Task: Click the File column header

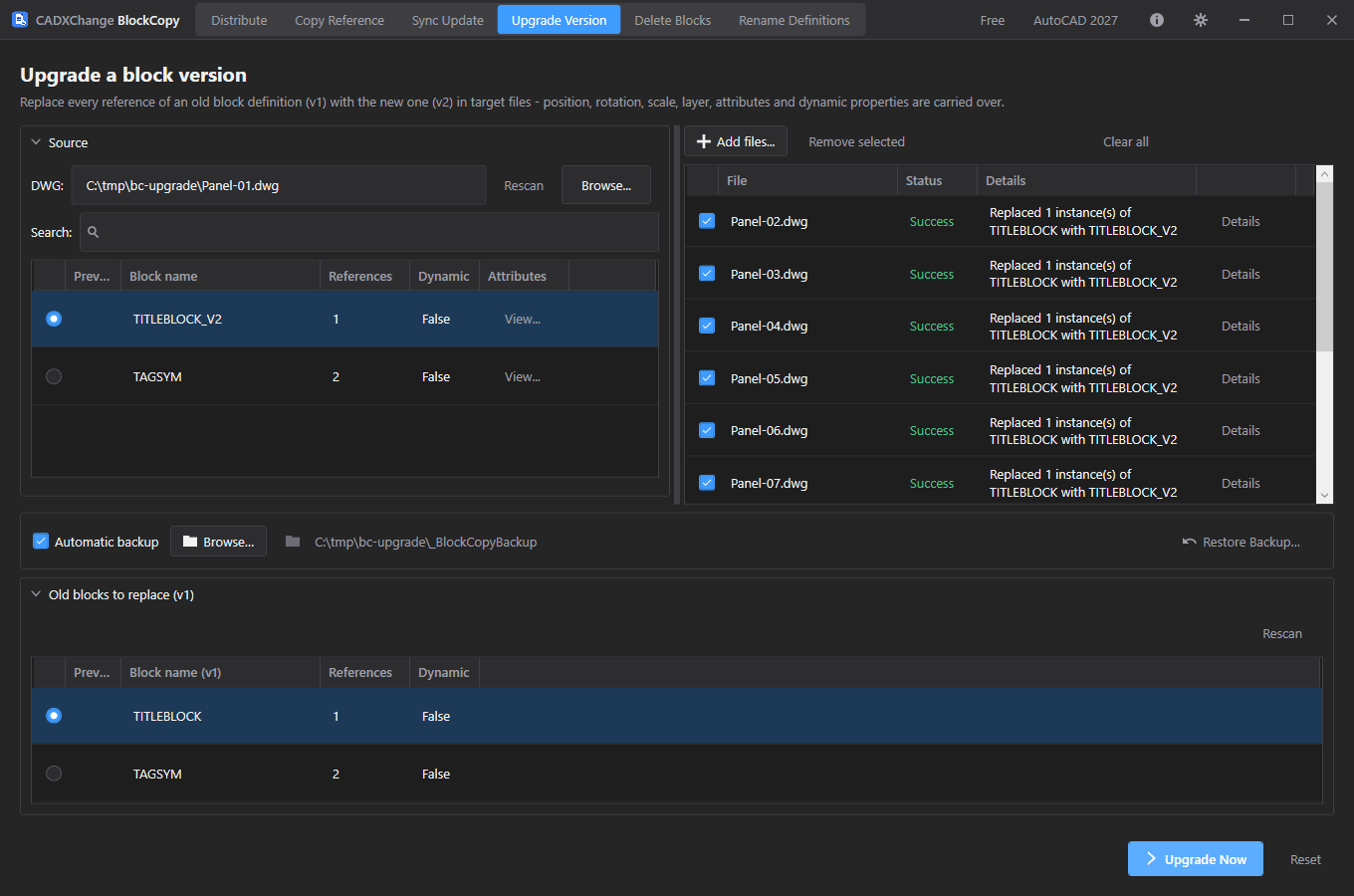Action: [x=806, y=180]
